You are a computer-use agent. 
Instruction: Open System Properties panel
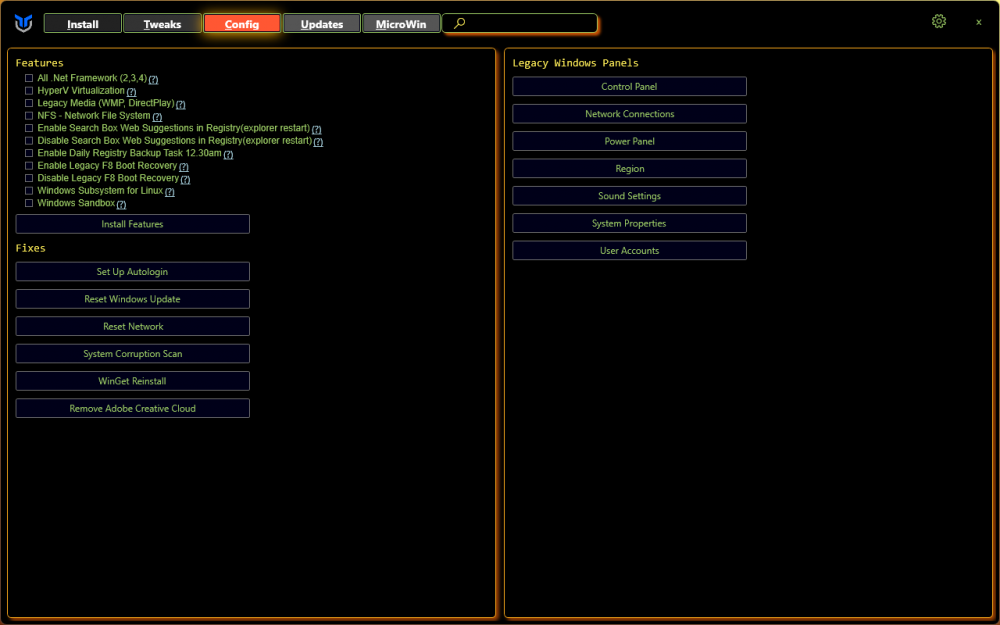pos(629,223)
